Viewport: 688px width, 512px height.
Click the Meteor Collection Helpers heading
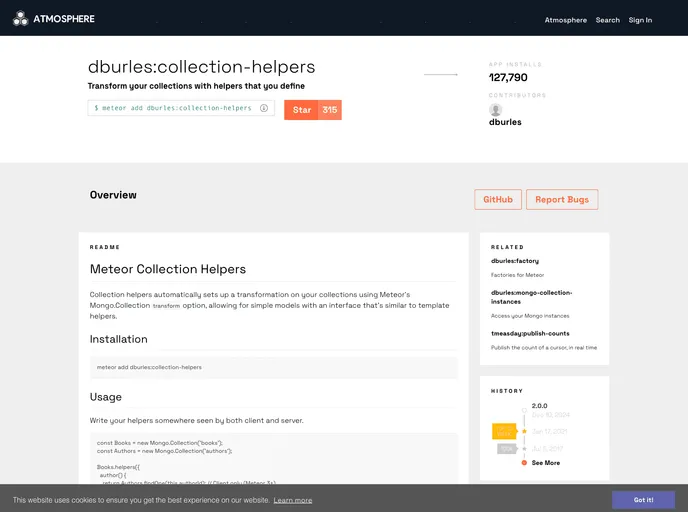point(168,269)
